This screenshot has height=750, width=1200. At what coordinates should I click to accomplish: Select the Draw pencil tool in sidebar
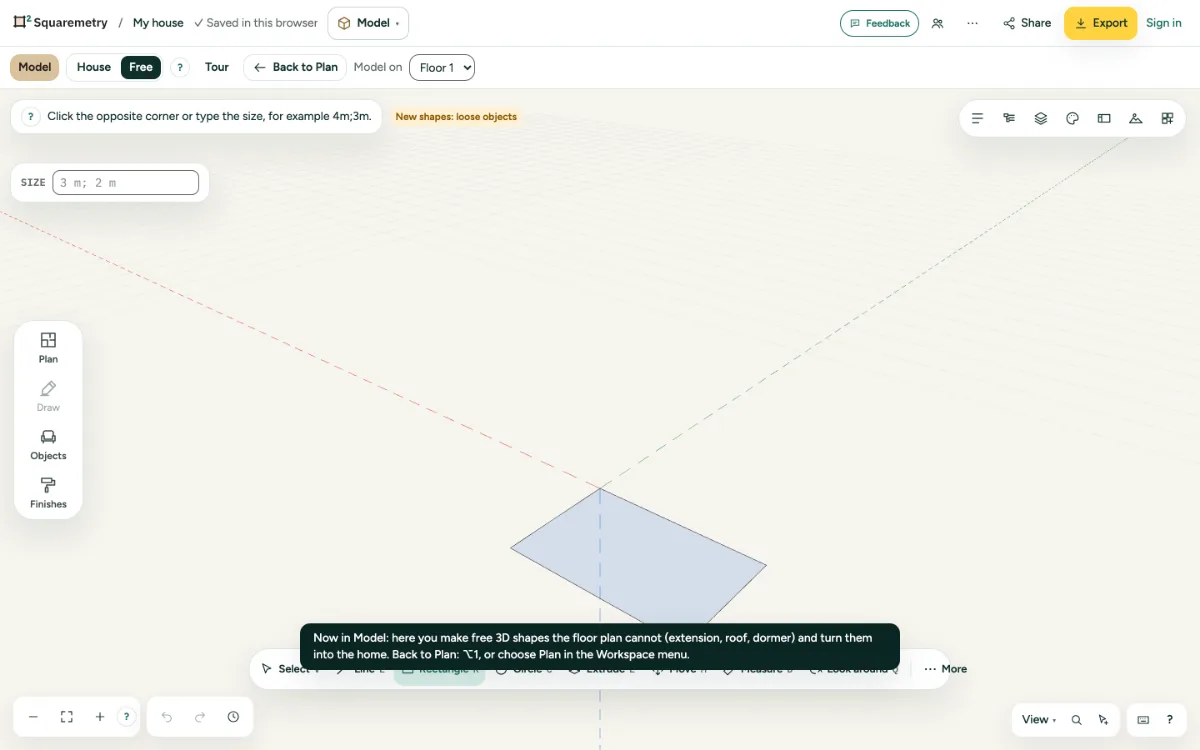48,396
